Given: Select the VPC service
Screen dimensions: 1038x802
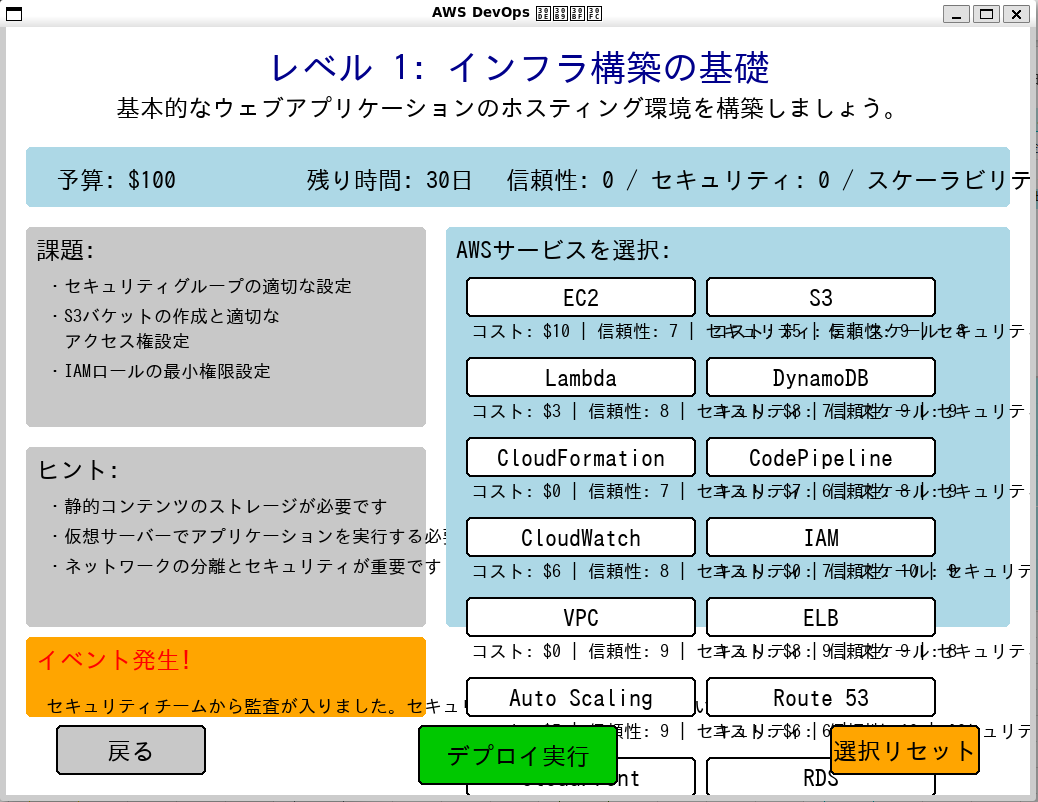Looking at the screenshot, I should point(580,617).
